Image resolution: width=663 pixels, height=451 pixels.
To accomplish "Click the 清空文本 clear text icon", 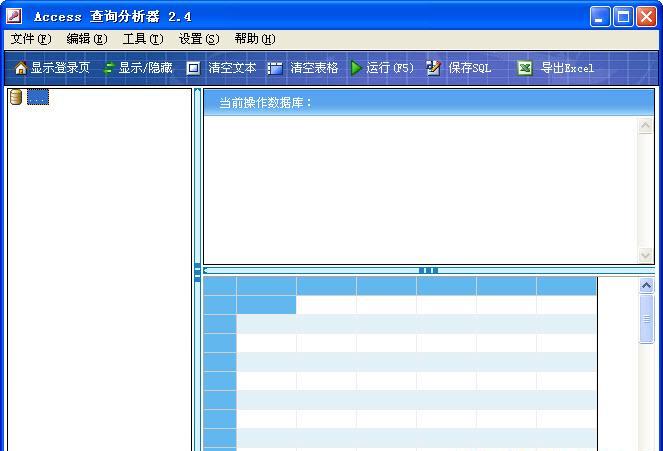I will (x=194, y=68).
